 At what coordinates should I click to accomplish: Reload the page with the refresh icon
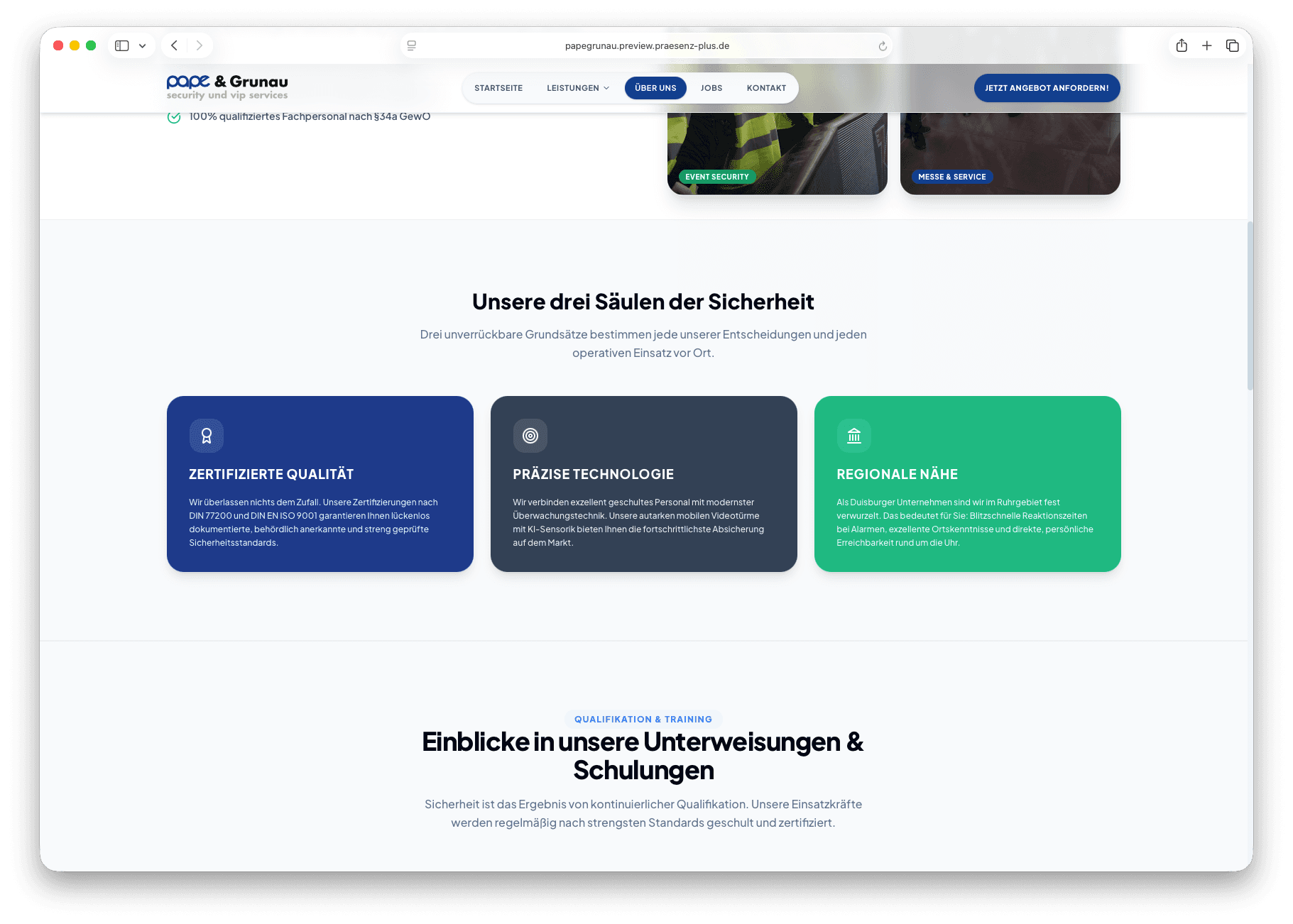pyautogui.click(x=883, y=46)
